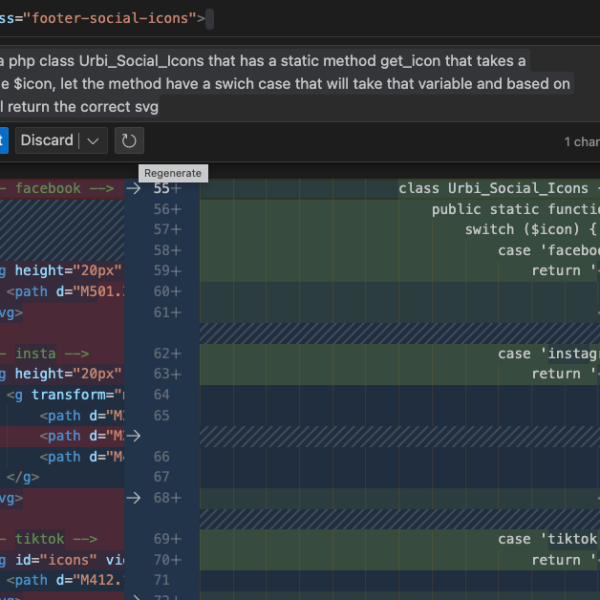Revert change with arrow beside line 68
Screen dimensions: 600x600
point(134,498)
